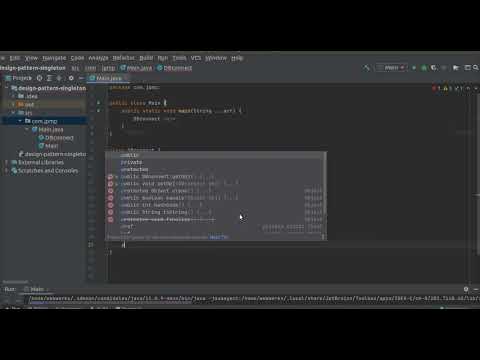
Task: Choose 'private' completion suggestion
Action: point(215,162)
